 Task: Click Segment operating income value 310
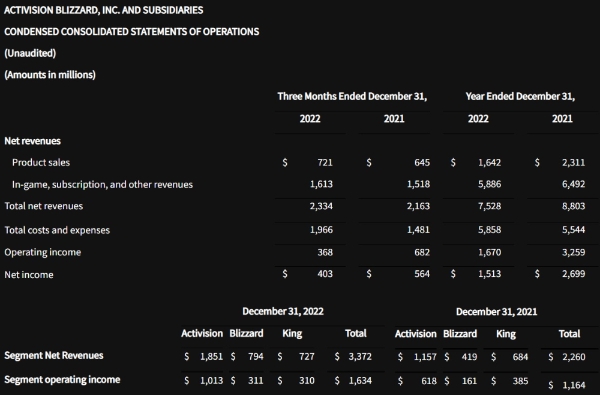tap(307, 381)
